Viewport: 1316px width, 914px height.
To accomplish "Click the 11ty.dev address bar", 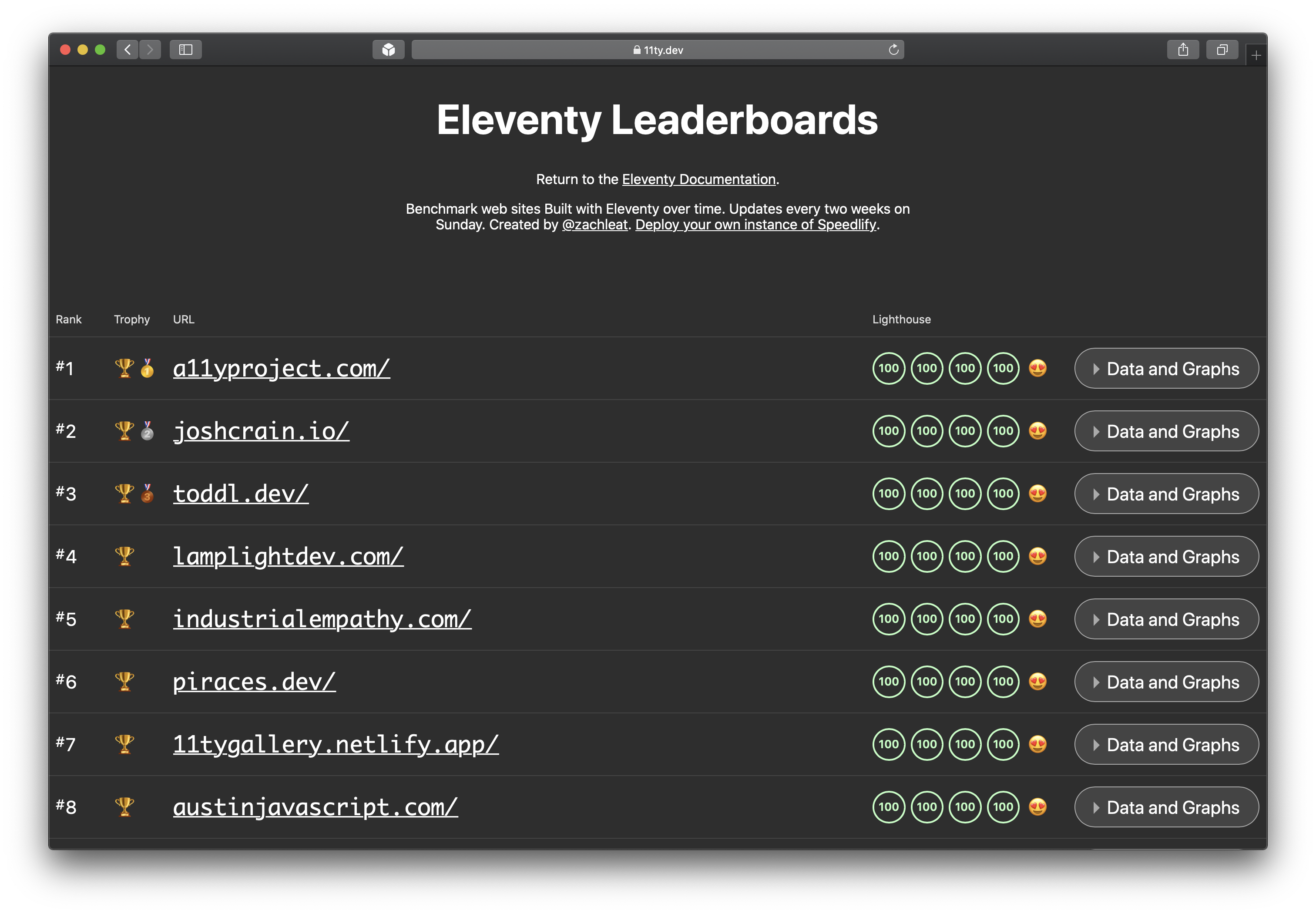I will pos(658,50).
